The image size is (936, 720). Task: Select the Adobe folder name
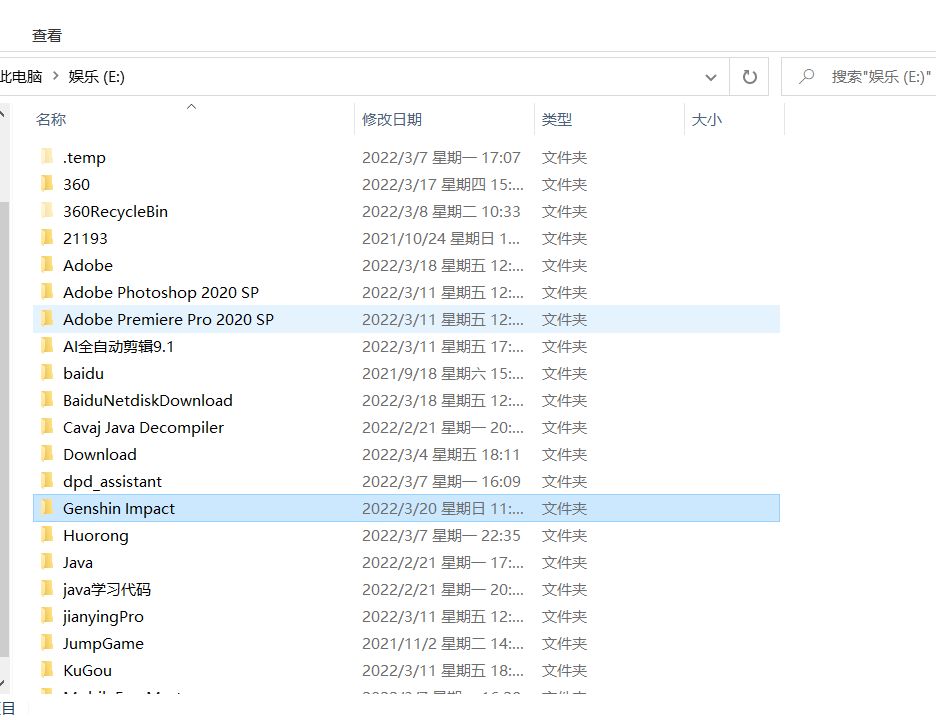[x=88, y=265]
